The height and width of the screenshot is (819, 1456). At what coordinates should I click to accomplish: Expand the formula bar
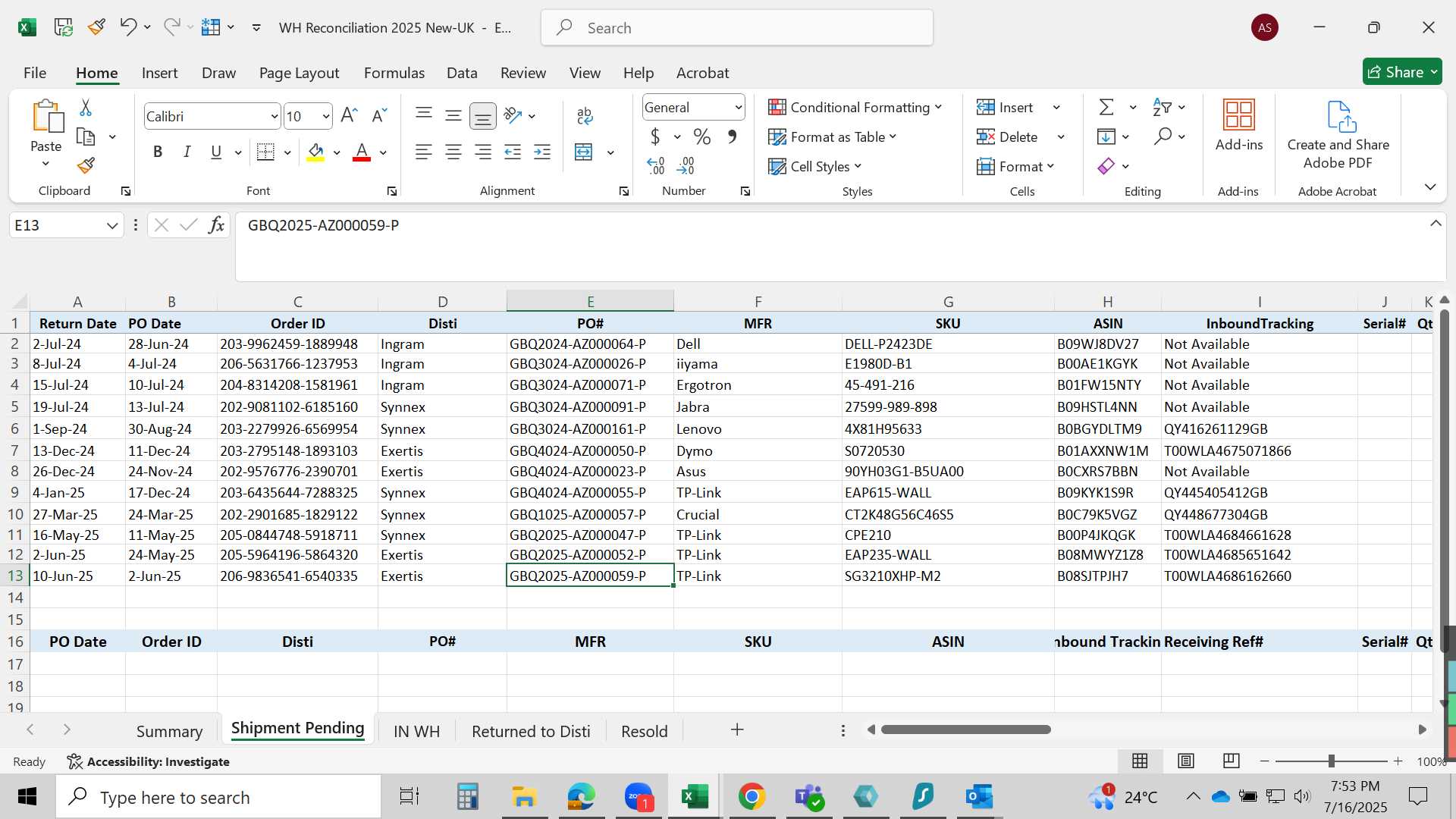click(1436, 223)
